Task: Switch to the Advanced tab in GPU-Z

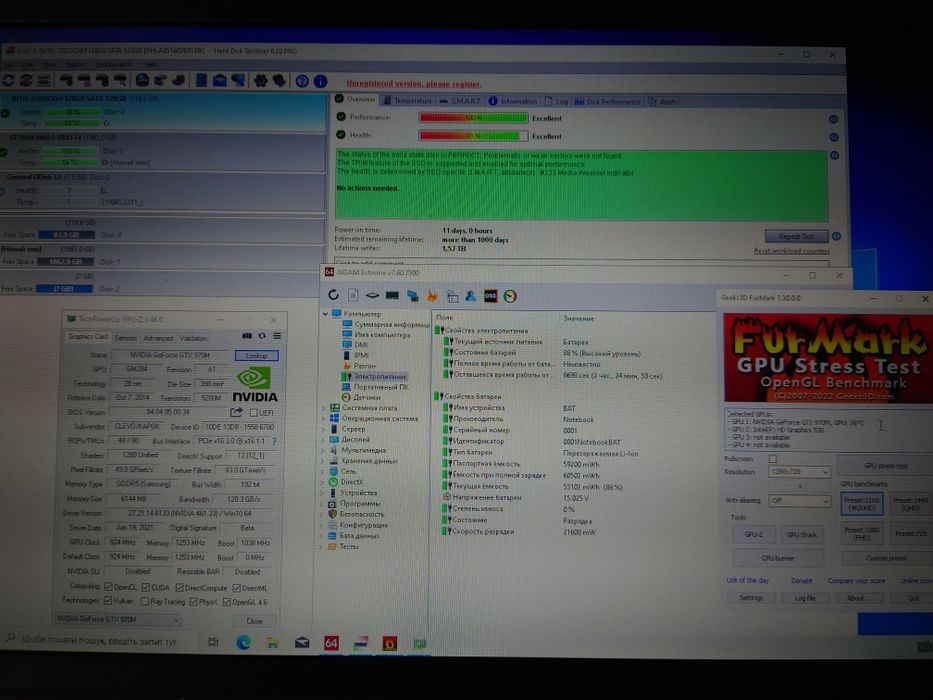Action: click(158, 338)
